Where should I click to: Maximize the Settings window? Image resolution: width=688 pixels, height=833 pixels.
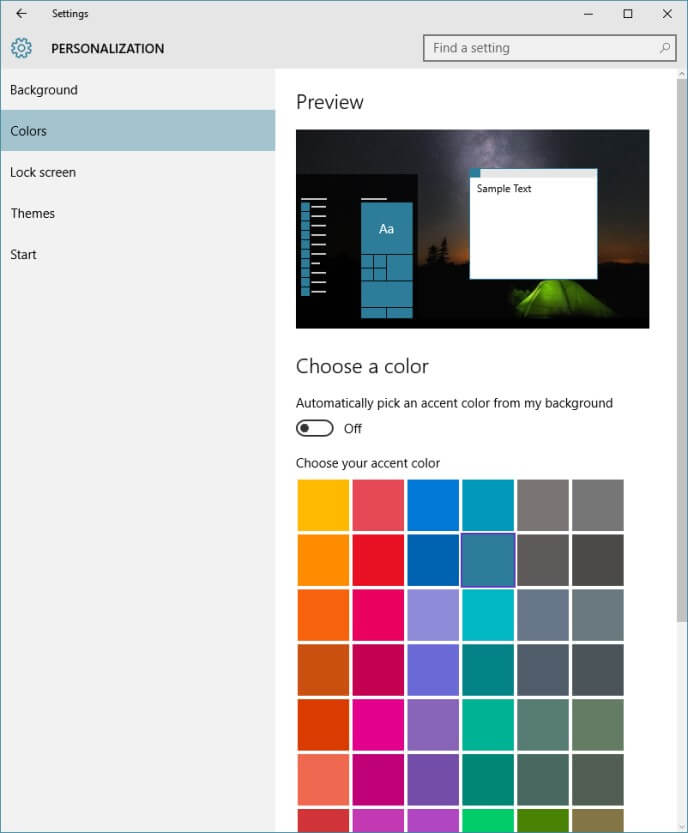pos(627,14)
